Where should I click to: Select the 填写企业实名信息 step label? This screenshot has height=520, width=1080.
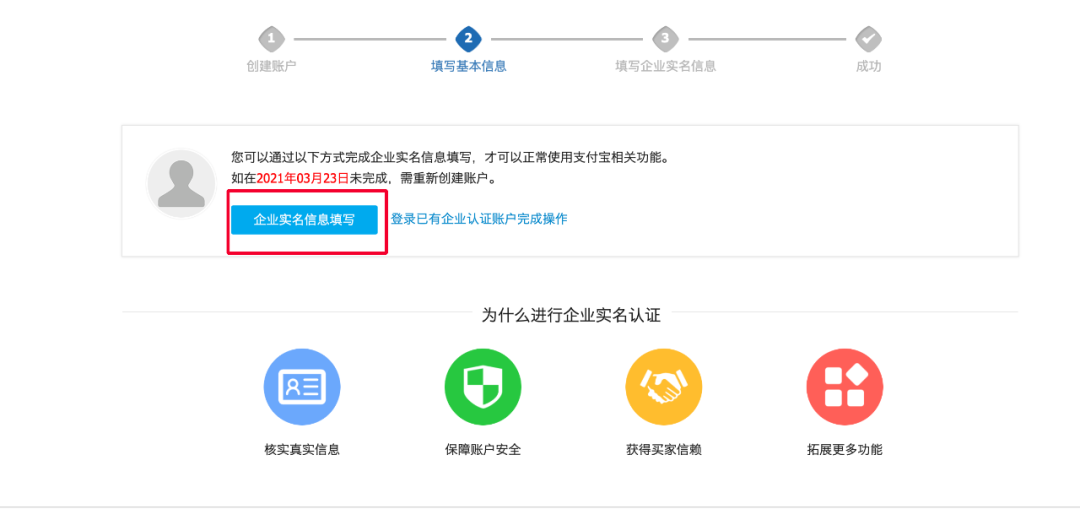click(x=665, y=67)
